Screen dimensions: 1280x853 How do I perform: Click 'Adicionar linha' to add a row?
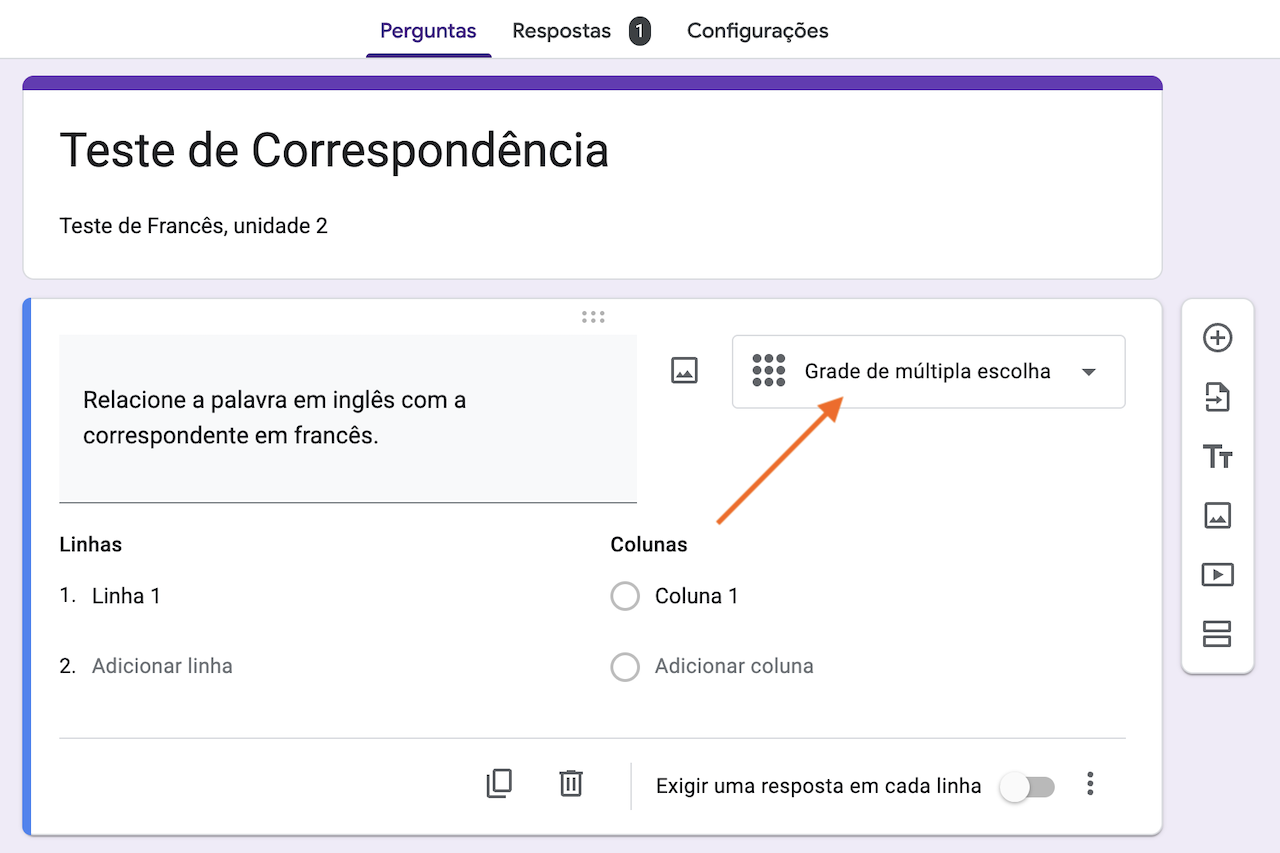click(162, 666)
